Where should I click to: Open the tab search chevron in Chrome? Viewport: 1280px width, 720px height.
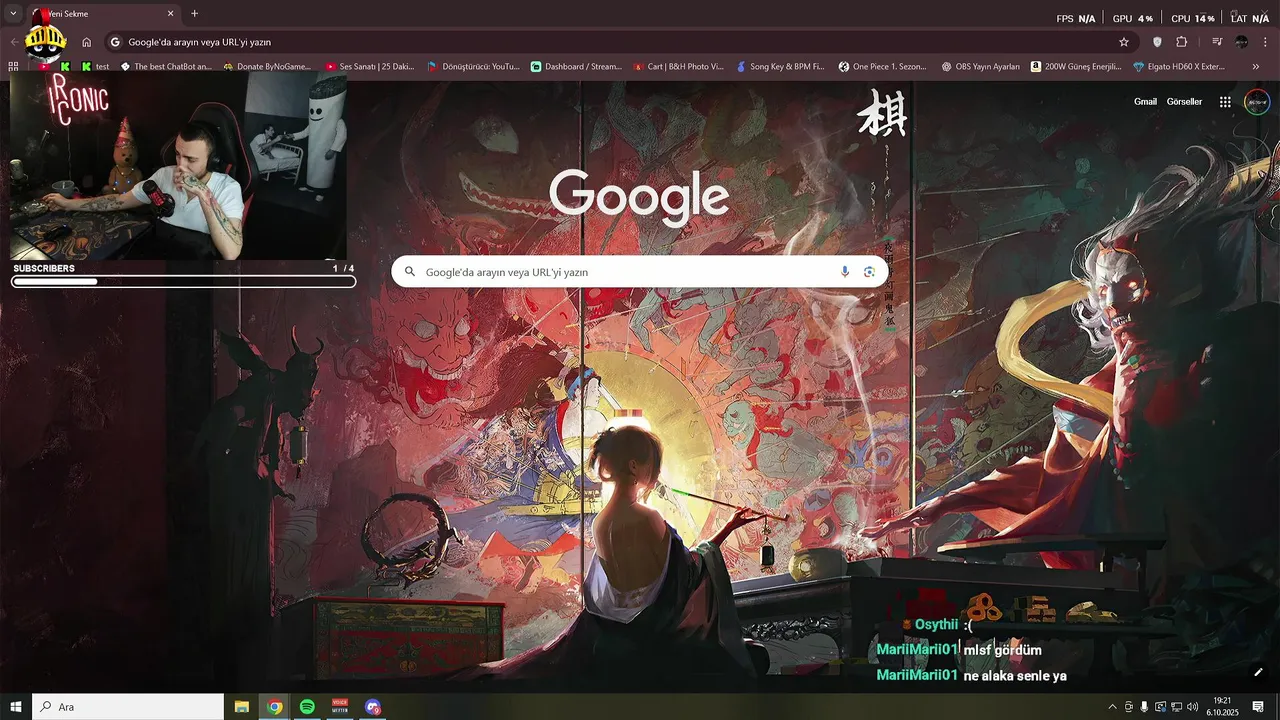pyautogui.click(x=13, y=14)
